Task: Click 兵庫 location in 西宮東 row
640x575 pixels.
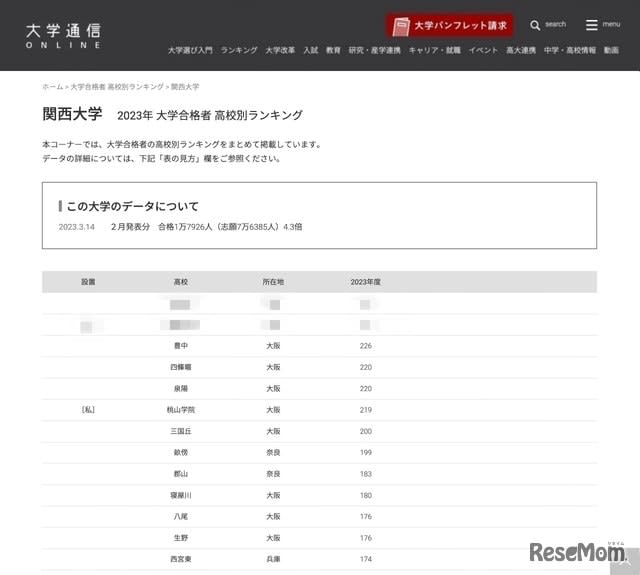Action: coord(273,559)
